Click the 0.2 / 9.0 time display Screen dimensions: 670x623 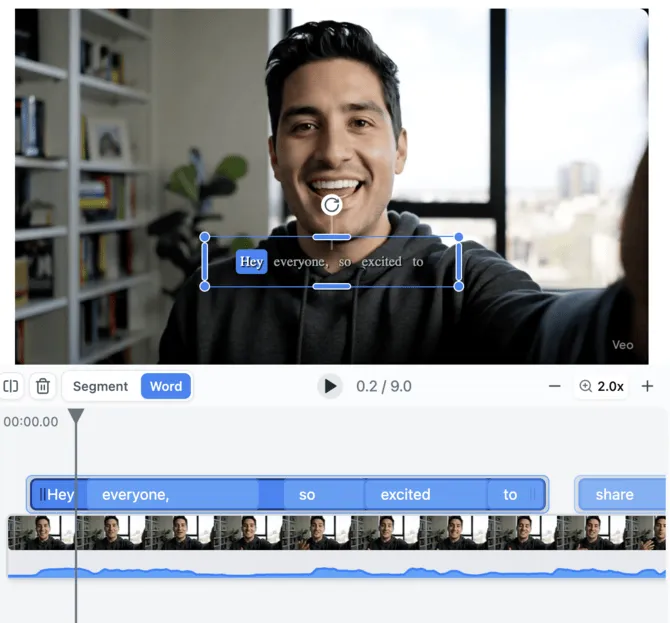[384, 386]
